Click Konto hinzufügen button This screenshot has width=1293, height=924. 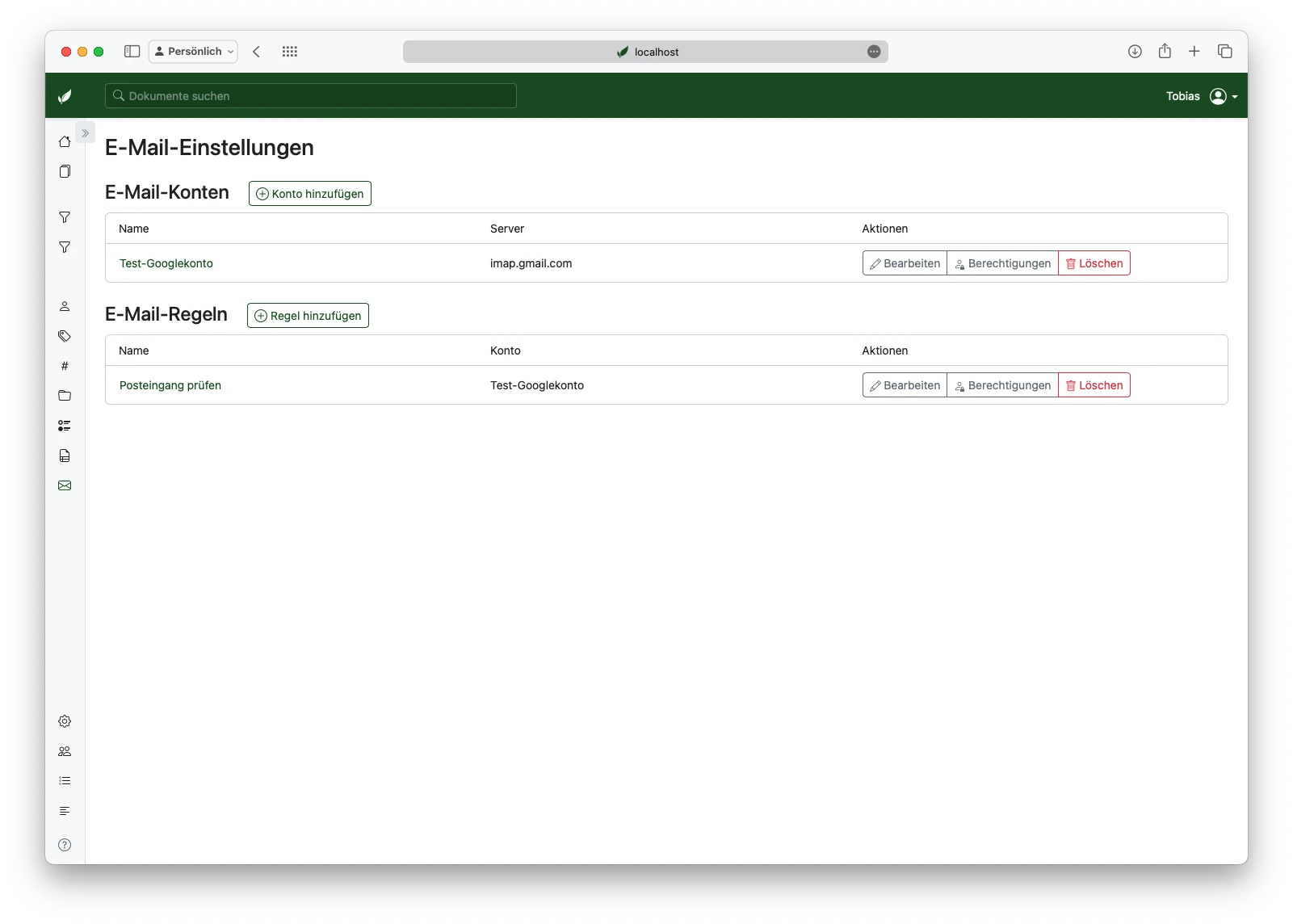pos(309,194)
